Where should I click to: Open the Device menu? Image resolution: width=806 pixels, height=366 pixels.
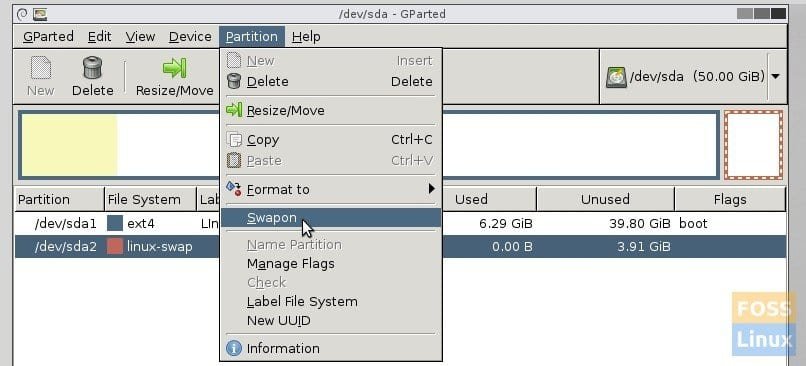190,36
